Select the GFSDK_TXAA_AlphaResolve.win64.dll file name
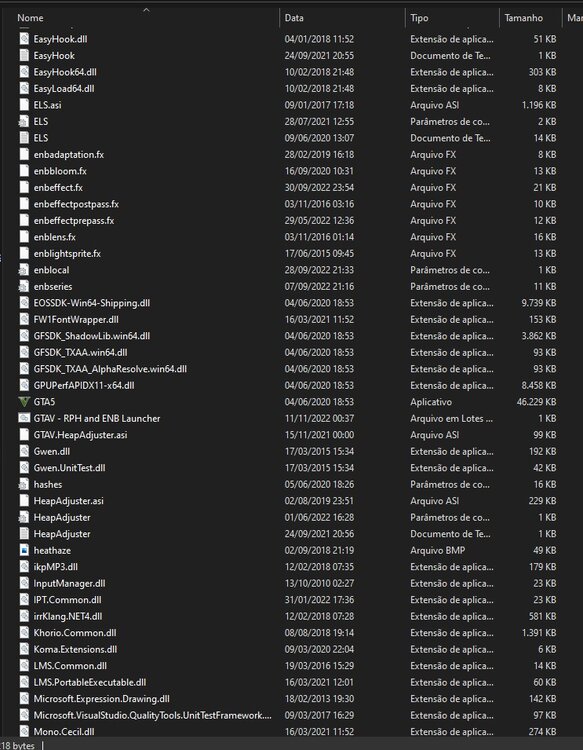583x750 pixels. (x=110, y=369)
